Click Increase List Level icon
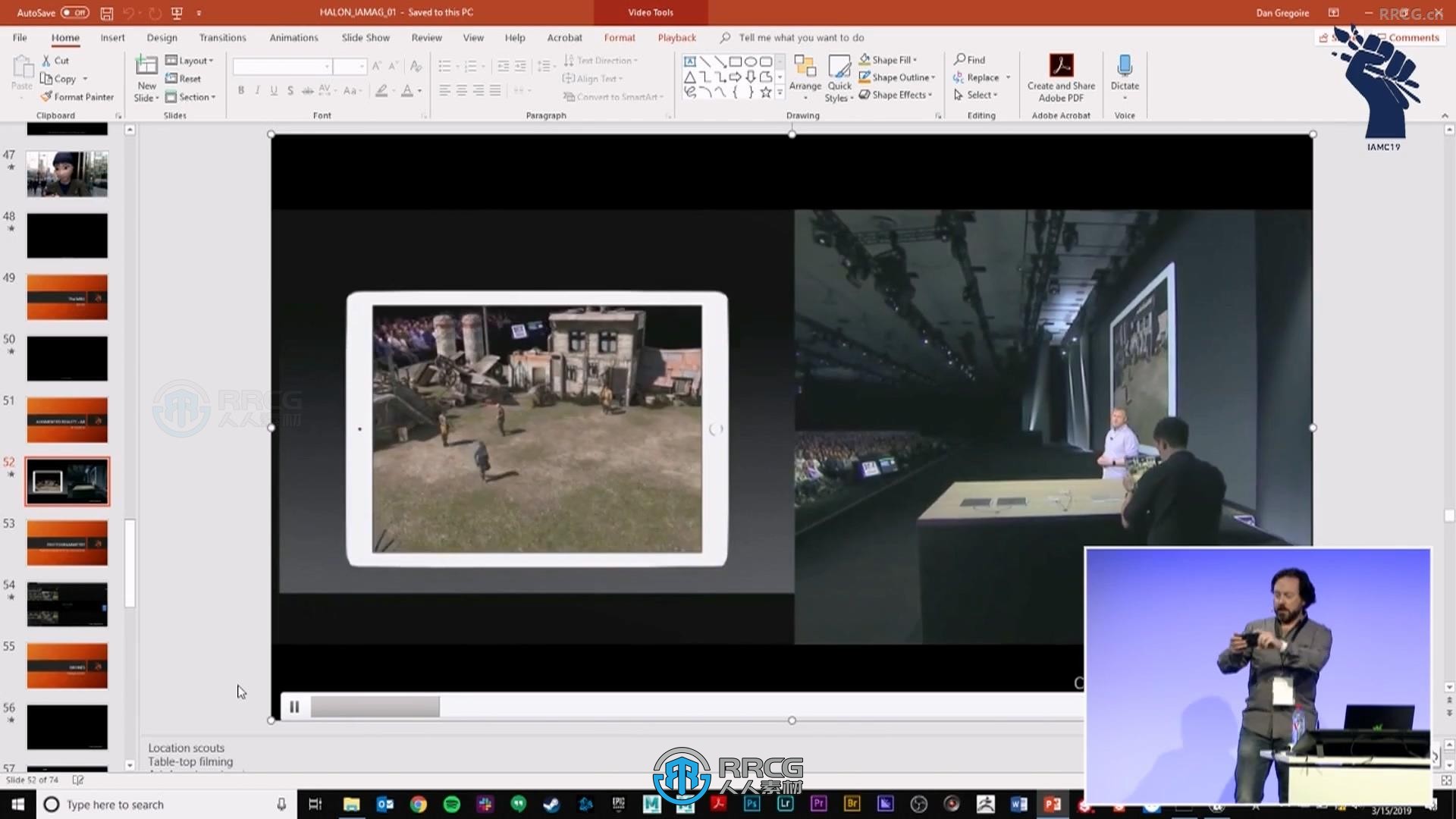The image size is (1456, 819). click(x=520, y=67)
